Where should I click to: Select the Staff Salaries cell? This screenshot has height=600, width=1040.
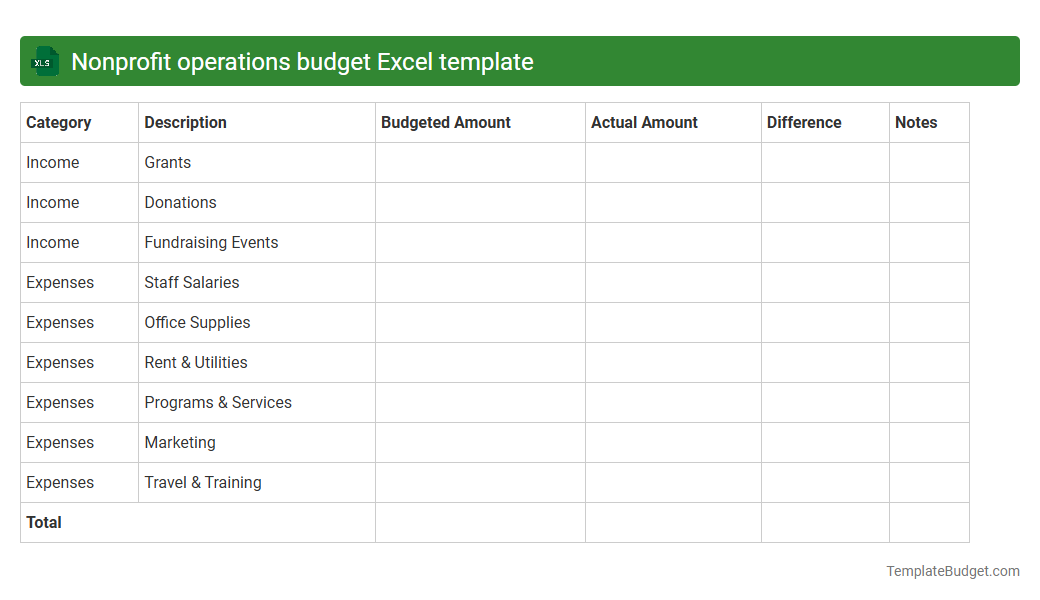pyautogui.click(x=192, y=282)
